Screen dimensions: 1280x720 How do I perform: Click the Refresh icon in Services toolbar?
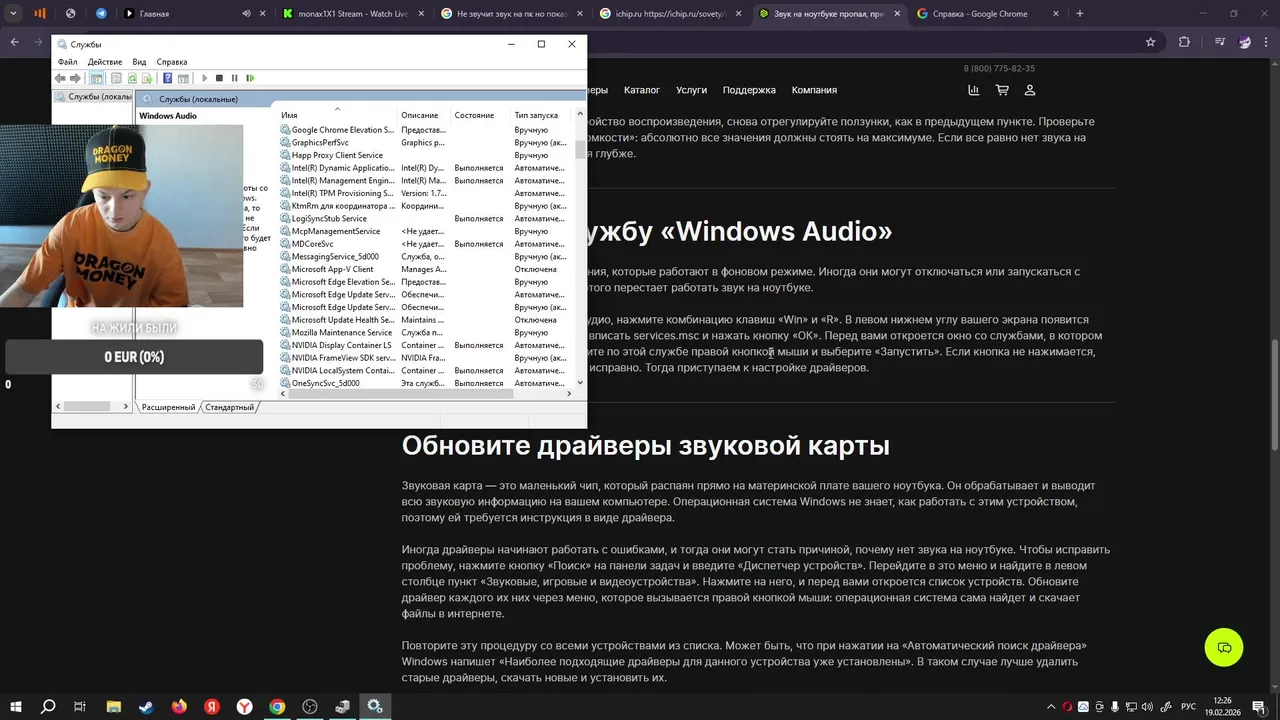tap(132, 78)
